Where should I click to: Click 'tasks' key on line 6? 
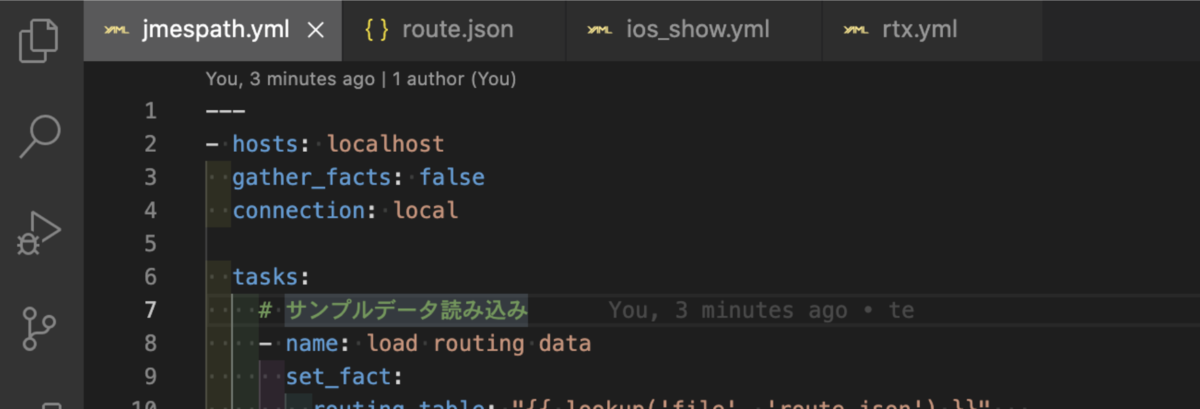click(x=265, y=276)
